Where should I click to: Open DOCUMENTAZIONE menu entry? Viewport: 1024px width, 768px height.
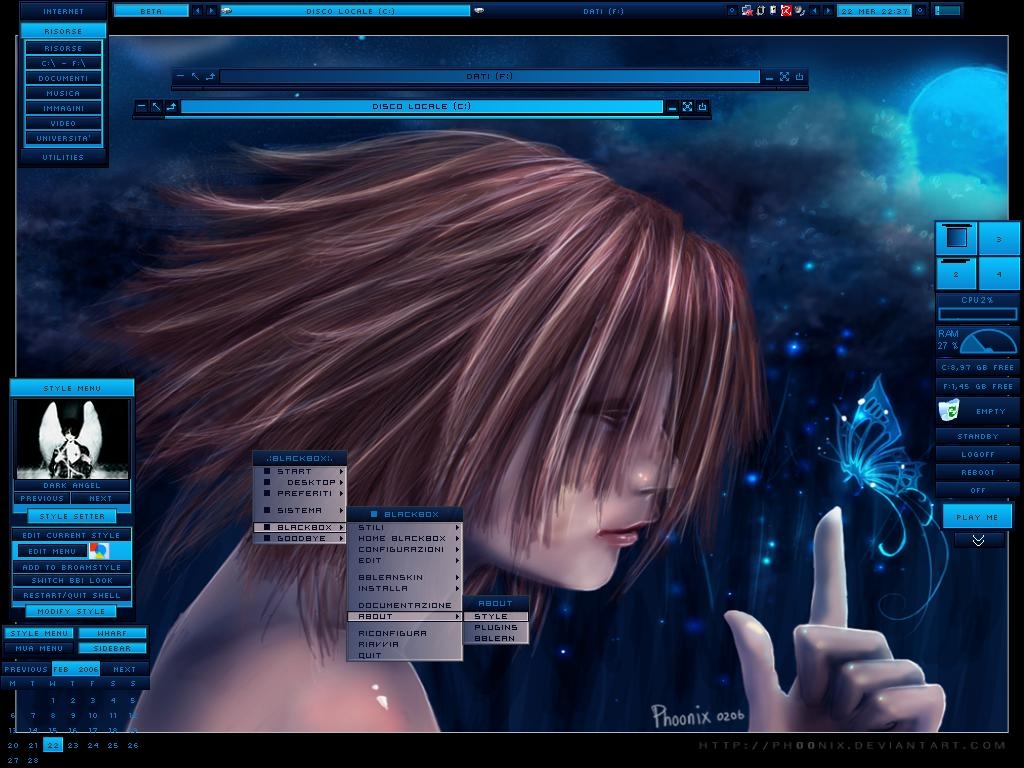[404, 605]
